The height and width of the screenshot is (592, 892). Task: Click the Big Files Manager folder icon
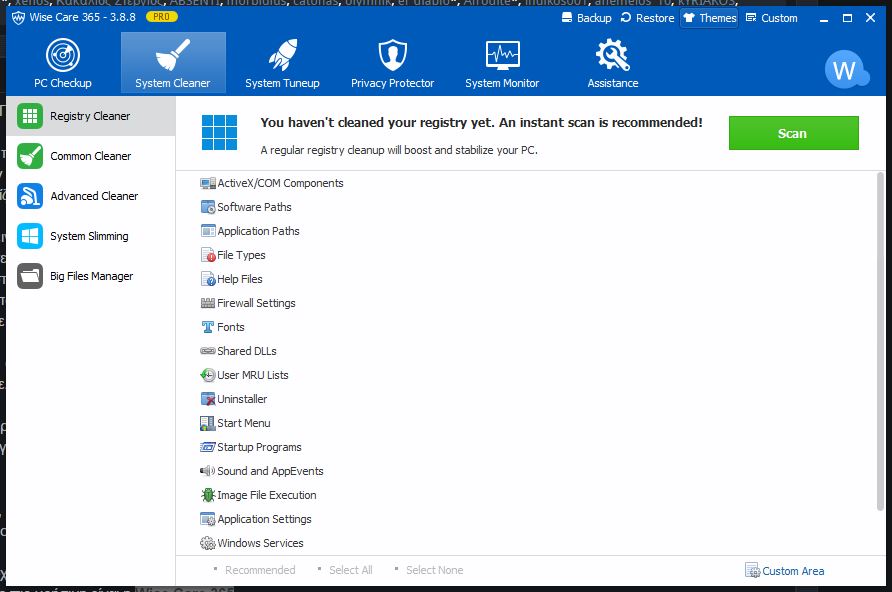30,276
